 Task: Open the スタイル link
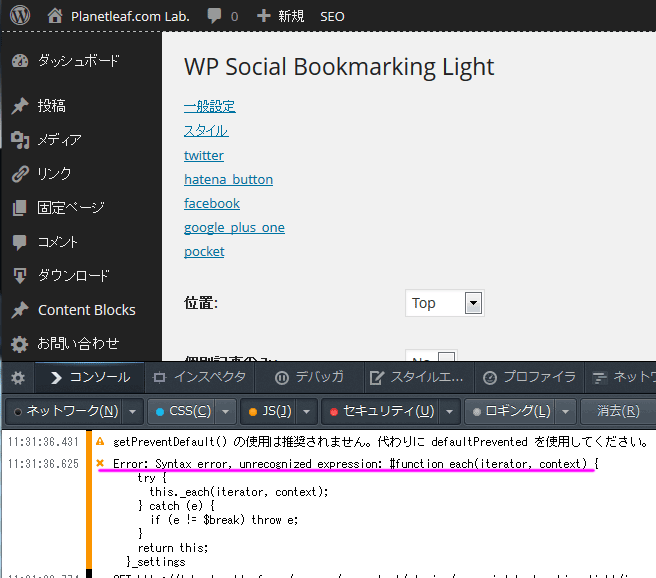tap(206, 130)
